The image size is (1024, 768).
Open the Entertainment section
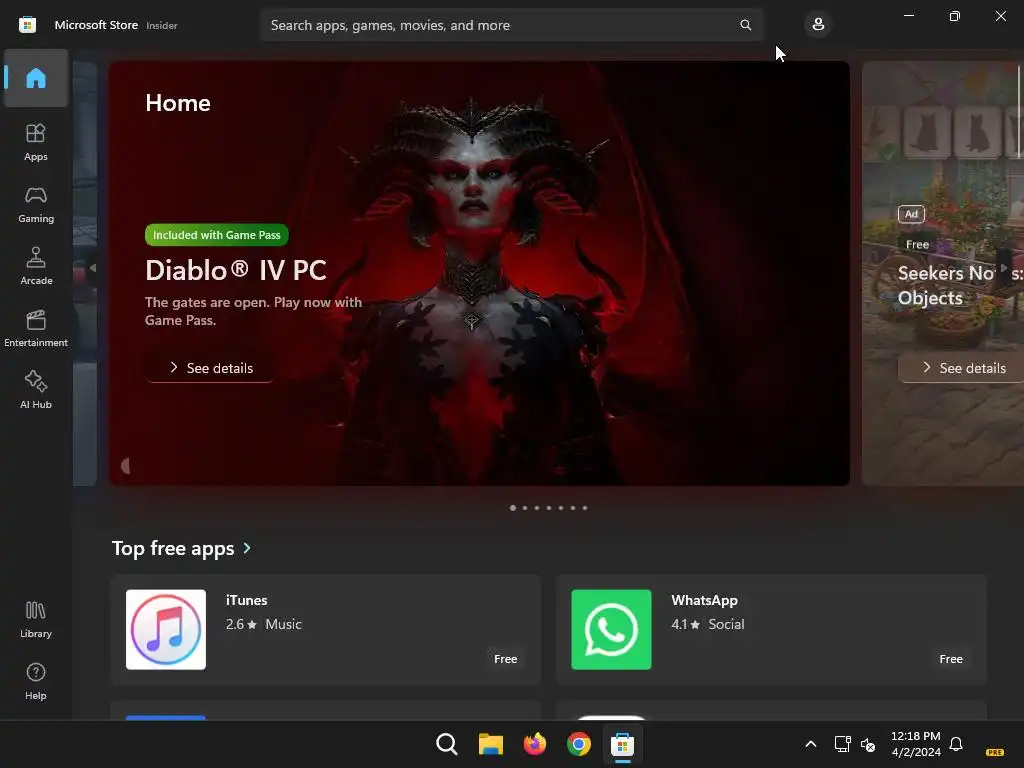36,328
